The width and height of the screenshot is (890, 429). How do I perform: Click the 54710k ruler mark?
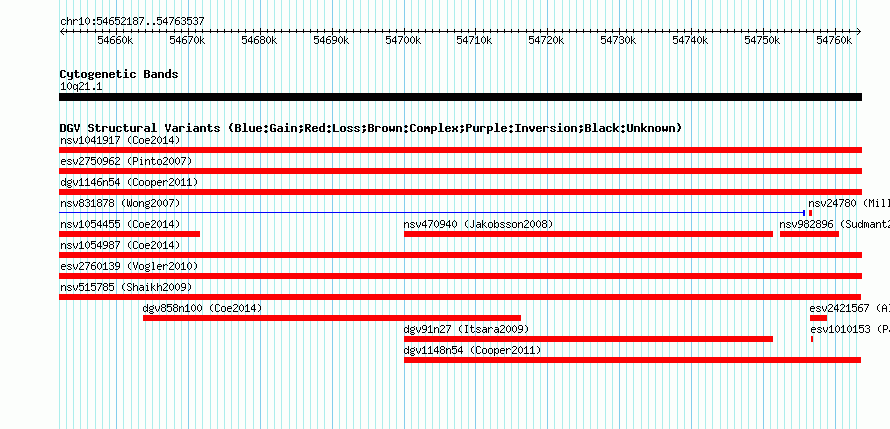475,40
